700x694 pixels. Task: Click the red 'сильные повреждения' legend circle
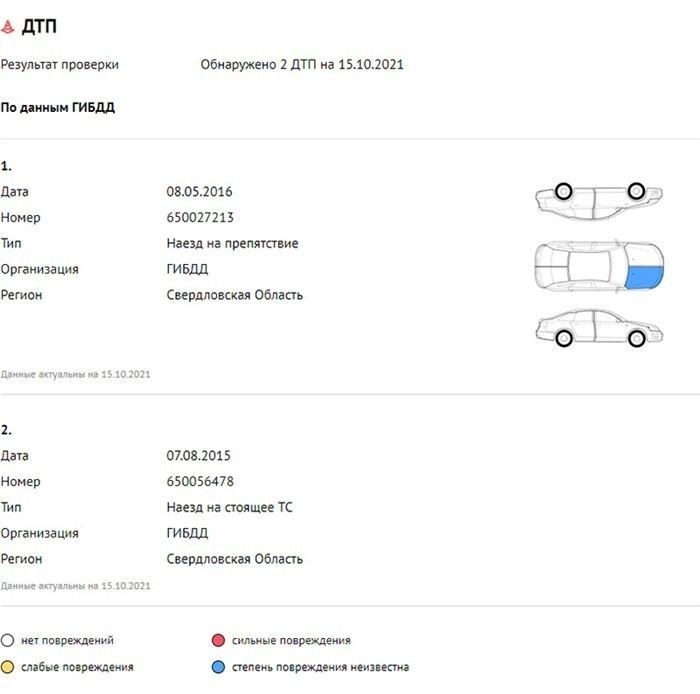[x=217, y=640]
